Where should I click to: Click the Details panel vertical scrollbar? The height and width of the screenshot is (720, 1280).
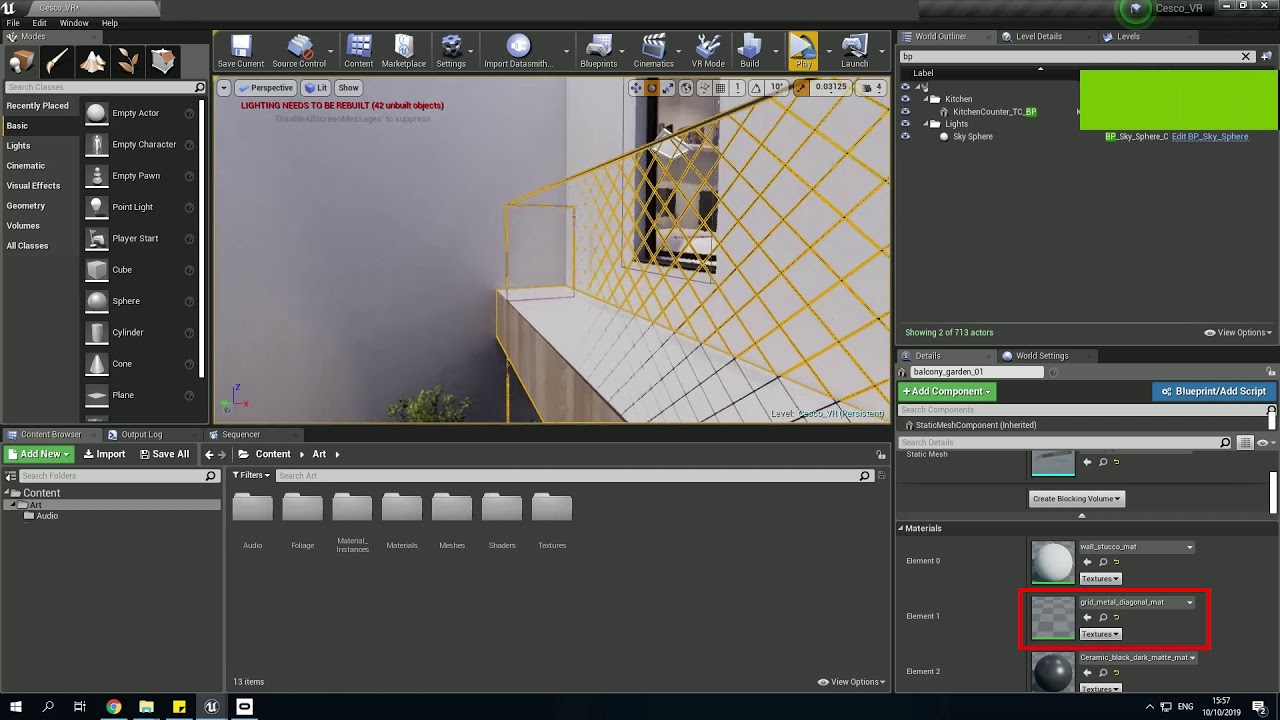point(1274,490)
